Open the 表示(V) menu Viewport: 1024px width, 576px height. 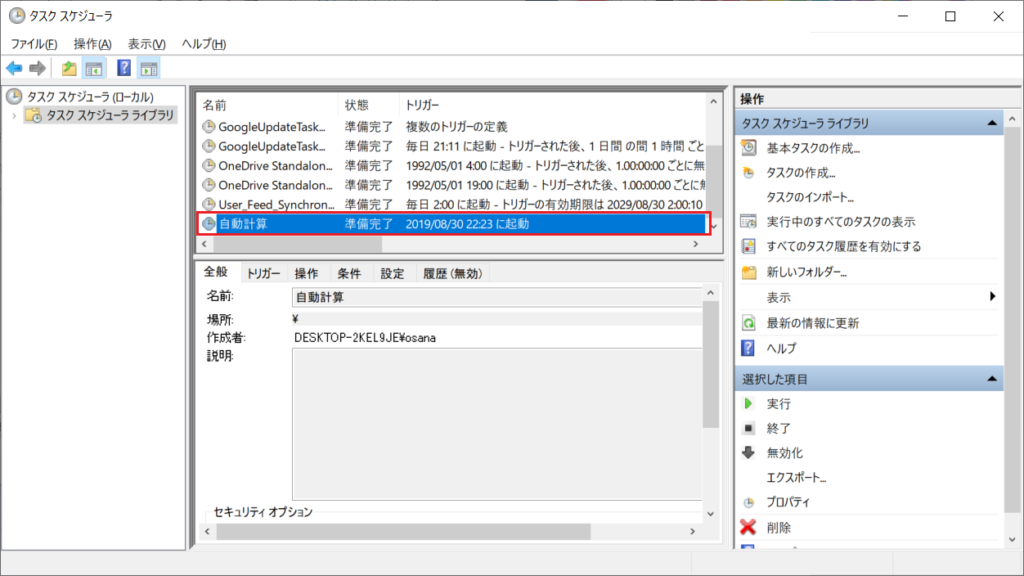coord(146,44)
